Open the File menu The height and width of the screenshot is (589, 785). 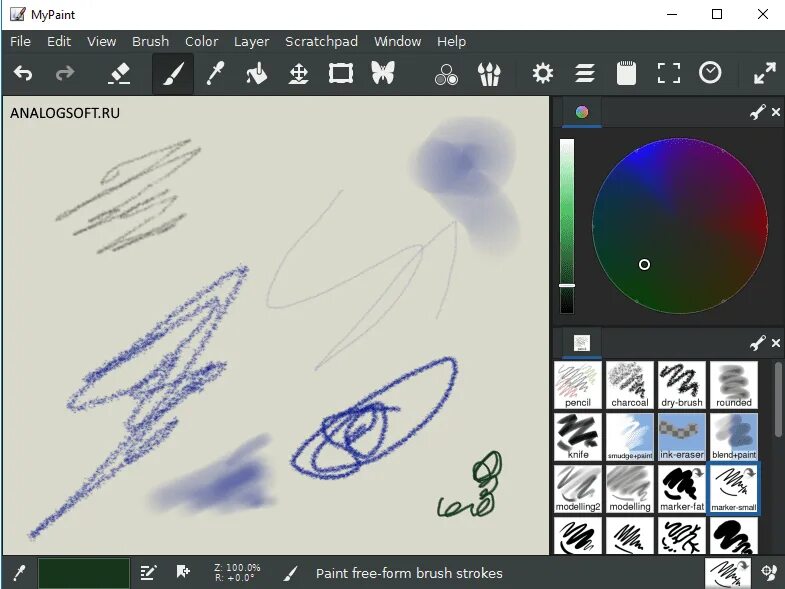pyautogui.click(x=21, y=42)
